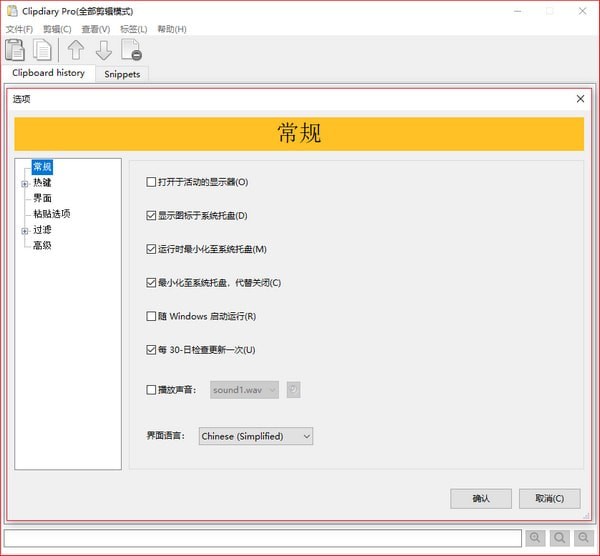Viewport: 600px width, 556px height.
Task: Open the 标签(L) menu
Action: click(x=134, y=29)
